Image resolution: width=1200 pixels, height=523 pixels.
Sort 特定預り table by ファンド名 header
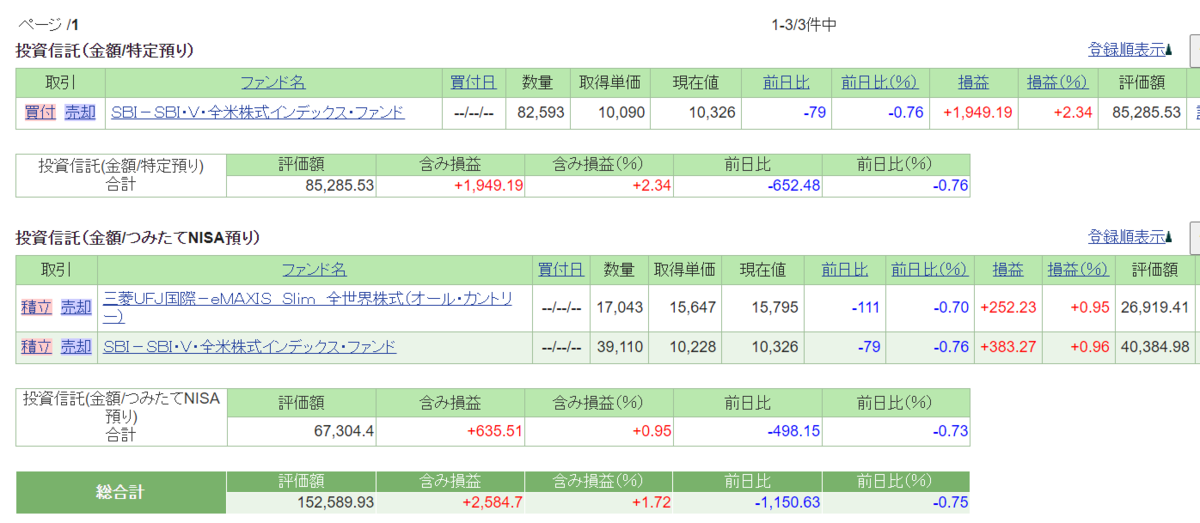click(x=272, y=83)
